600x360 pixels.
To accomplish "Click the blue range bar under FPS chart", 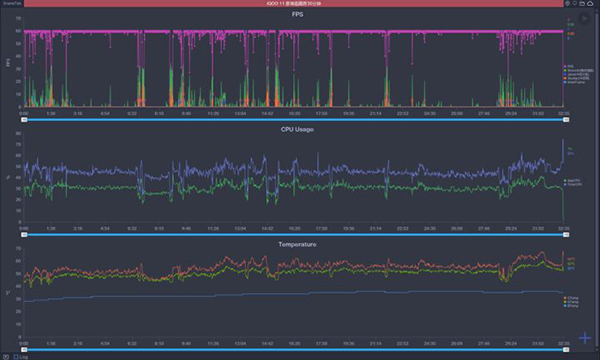I will [x=295, y=120].
